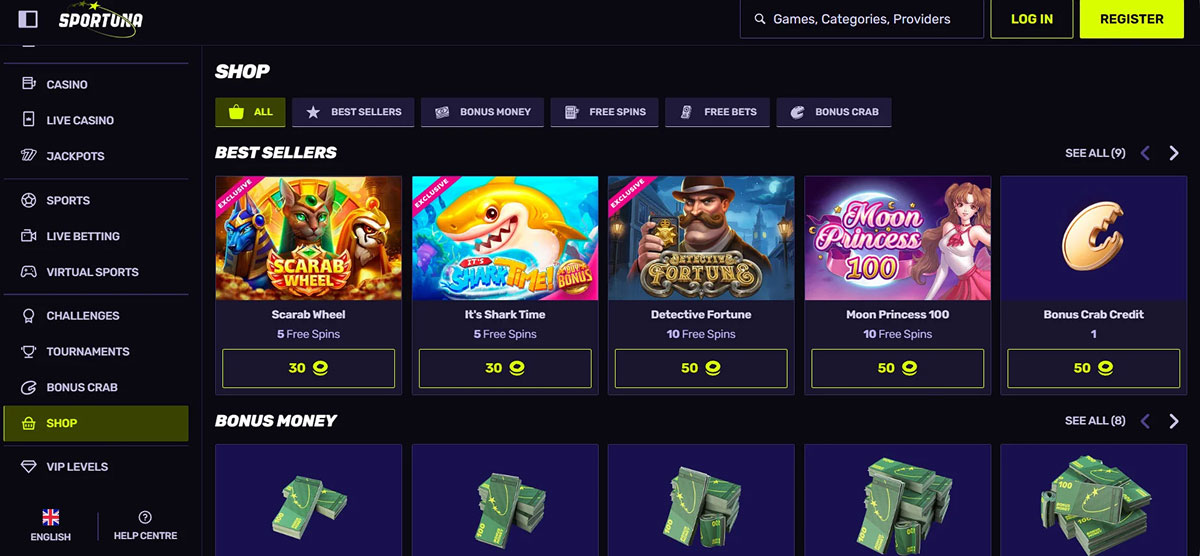This screenshot has width=1200, height=556.
Task: Open the Casino section icon
Action: tap(28, 84)
